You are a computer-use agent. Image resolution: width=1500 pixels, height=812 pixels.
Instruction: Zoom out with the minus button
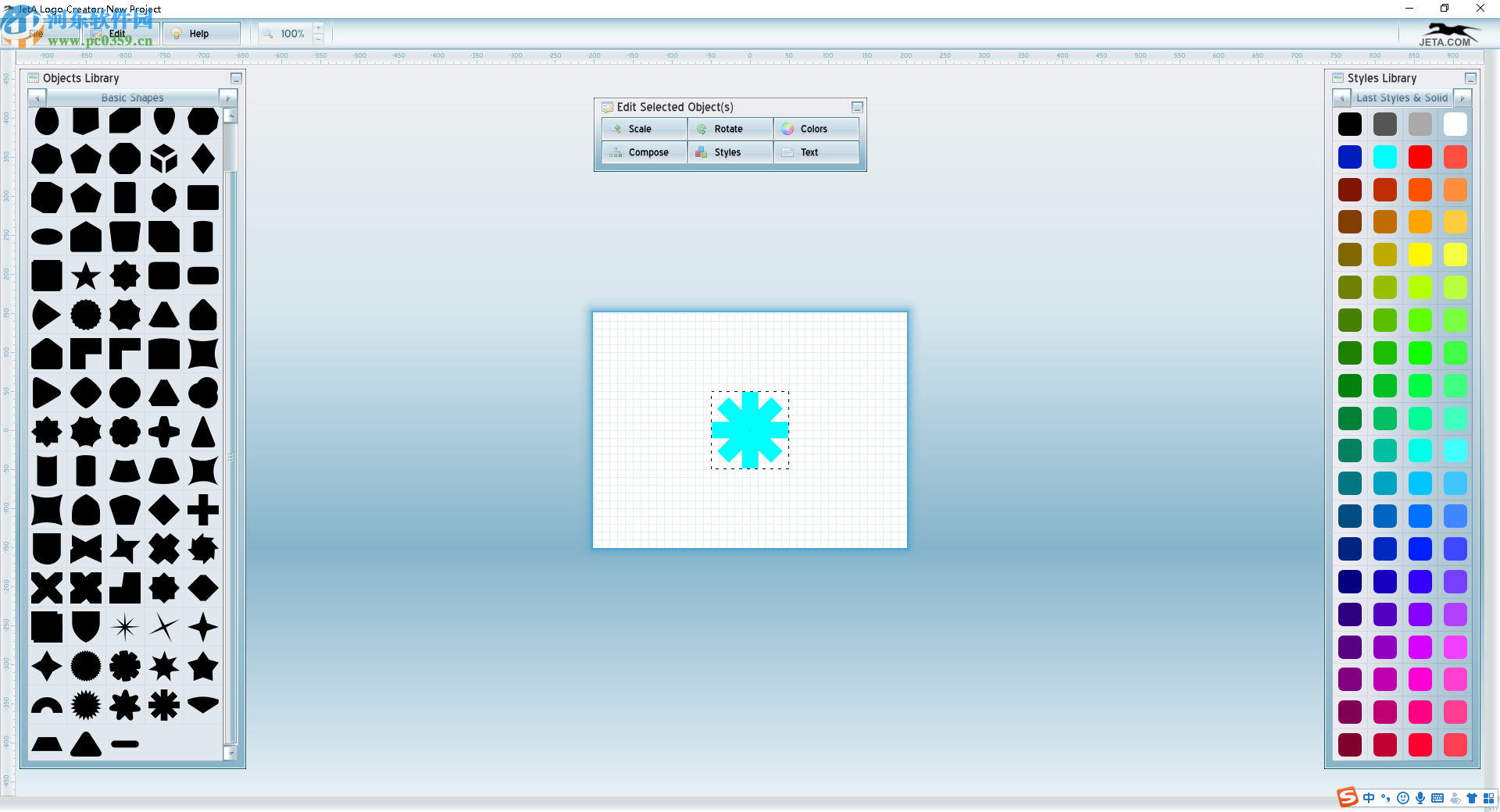319,40
